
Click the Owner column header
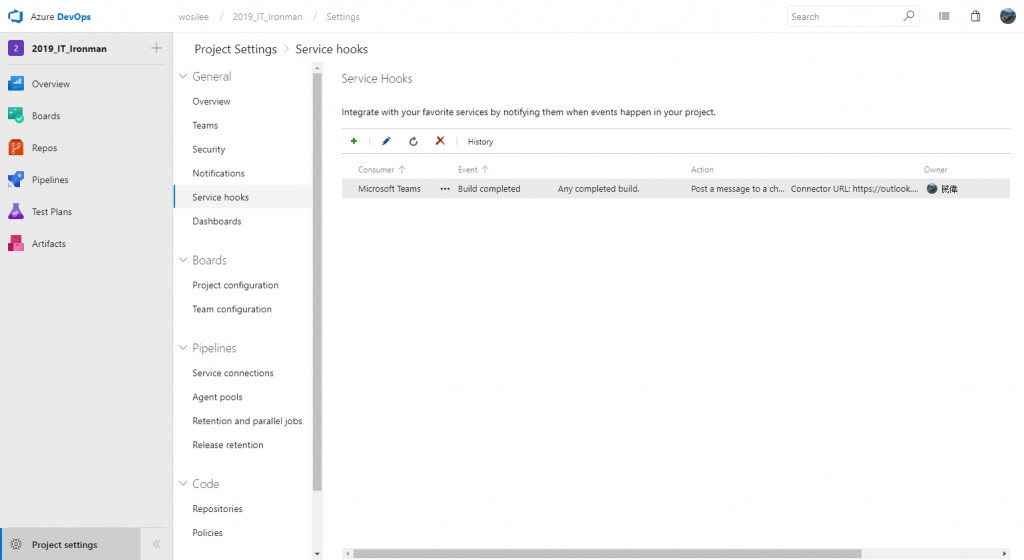935,170
